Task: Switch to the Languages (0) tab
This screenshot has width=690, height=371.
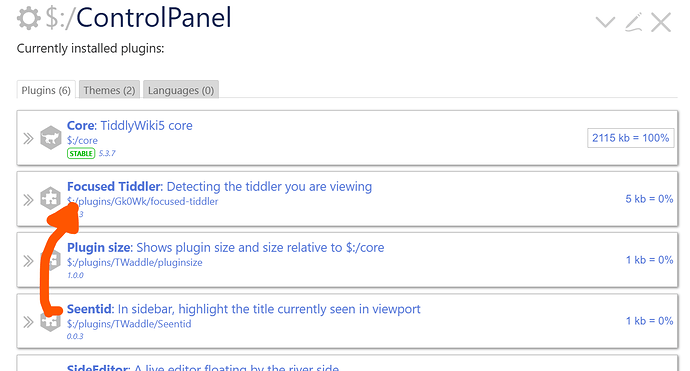Action: tap(181, 90)
